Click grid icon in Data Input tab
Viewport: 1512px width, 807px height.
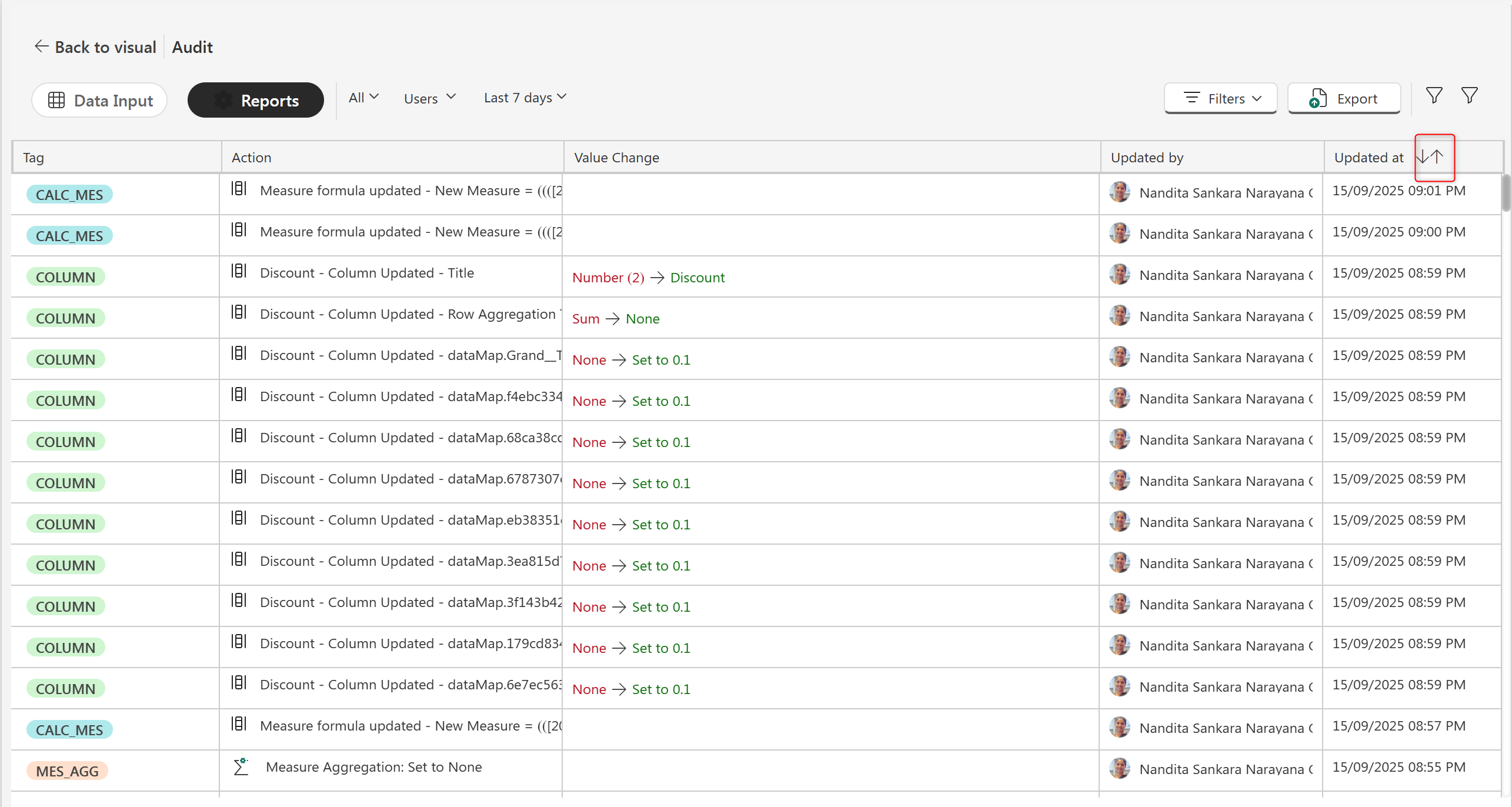coord(56,101)
